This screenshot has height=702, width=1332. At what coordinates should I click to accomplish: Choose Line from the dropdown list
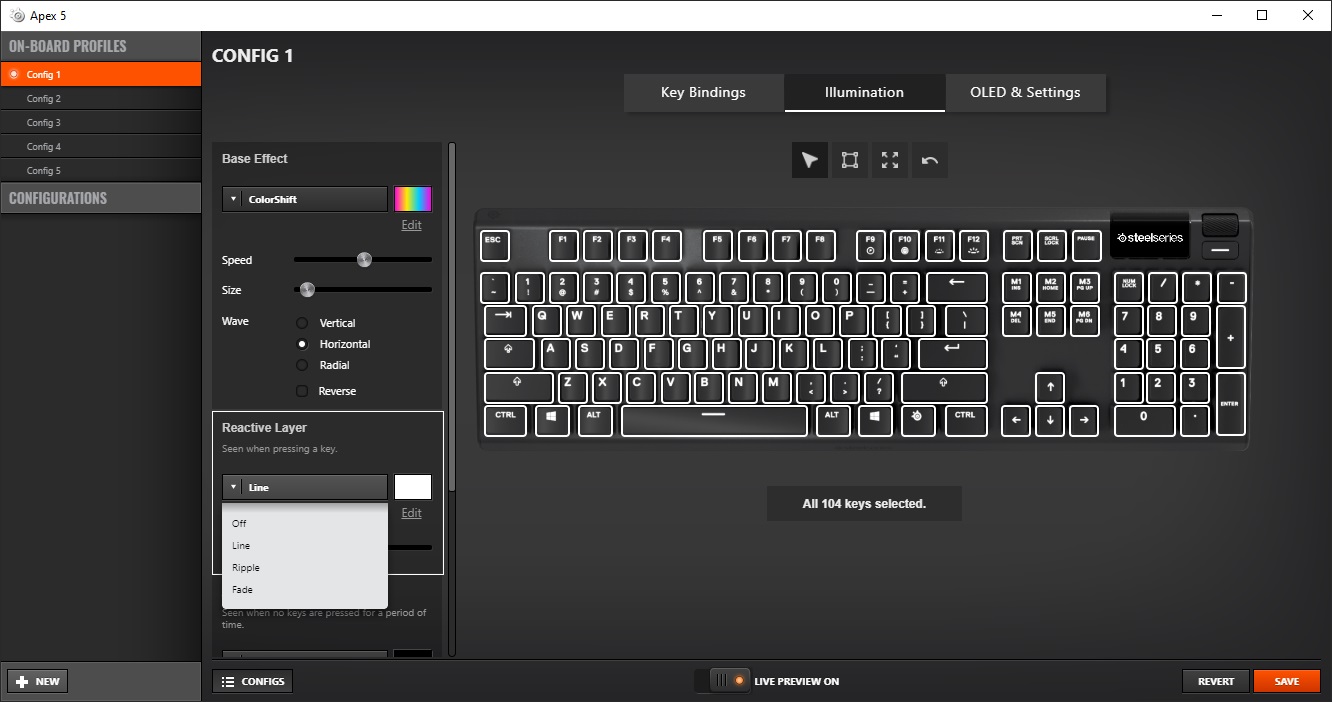(x=305, y=546)
